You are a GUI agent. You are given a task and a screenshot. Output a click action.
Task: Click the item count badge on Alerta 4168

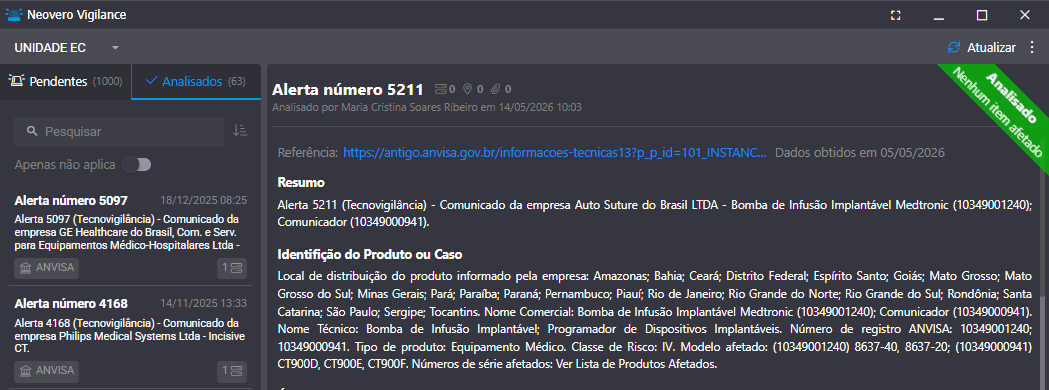pyautogui.click(x=232, y=371)
